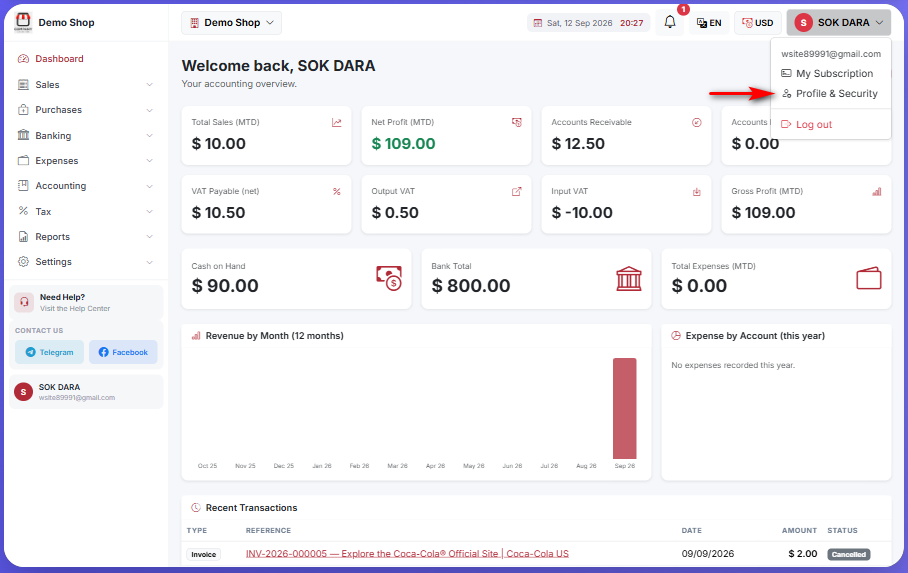Viewport: 908px width, 573px height.
Task: Open the notifications bell icon
Action: pyautogui.click(x=669, y=23)
